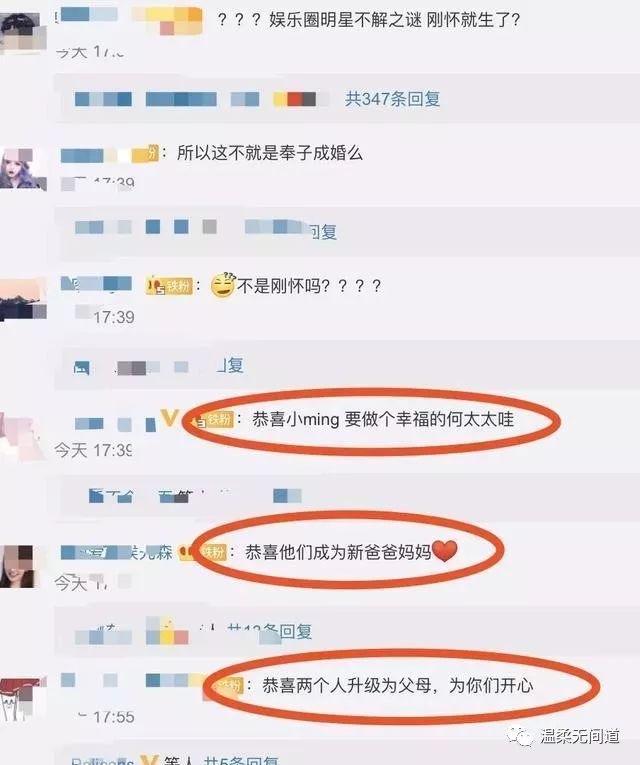Viewport: 640px width, 765px height.
Task: Tap the V badge in the bottom reply row
Action: (149, 760)
